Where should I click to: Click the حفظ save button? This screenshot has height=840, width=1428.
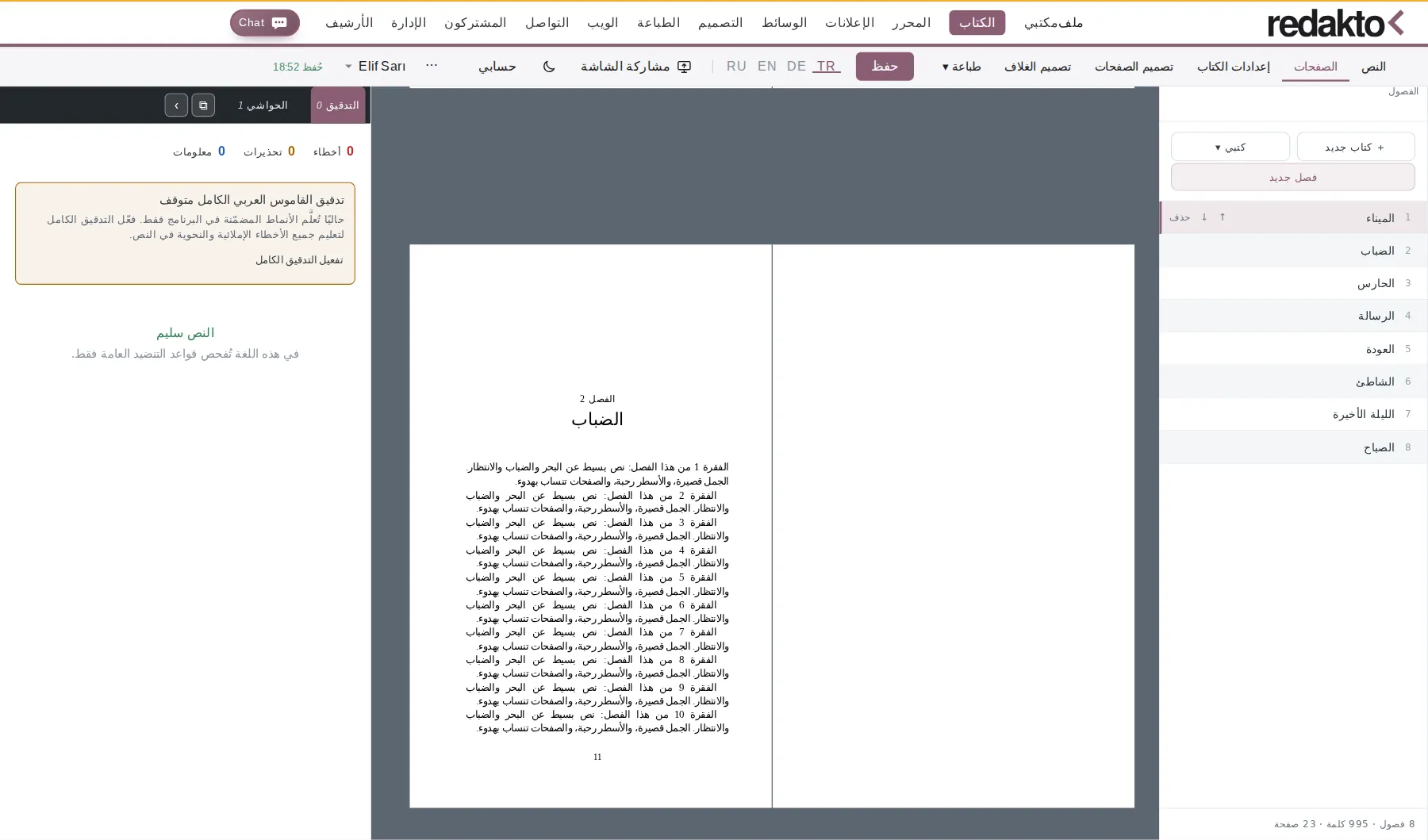885,67
